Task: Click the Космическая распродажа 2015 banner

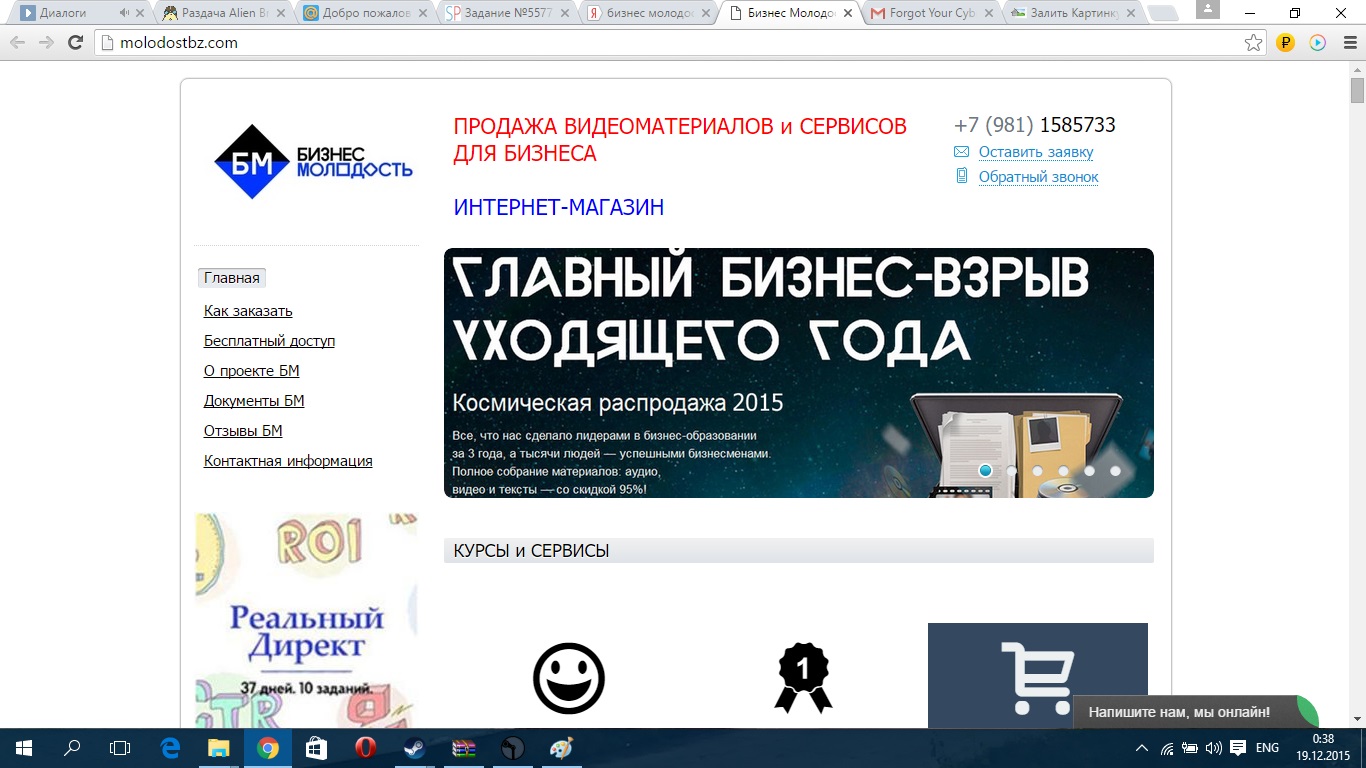Action: (799, 373)
